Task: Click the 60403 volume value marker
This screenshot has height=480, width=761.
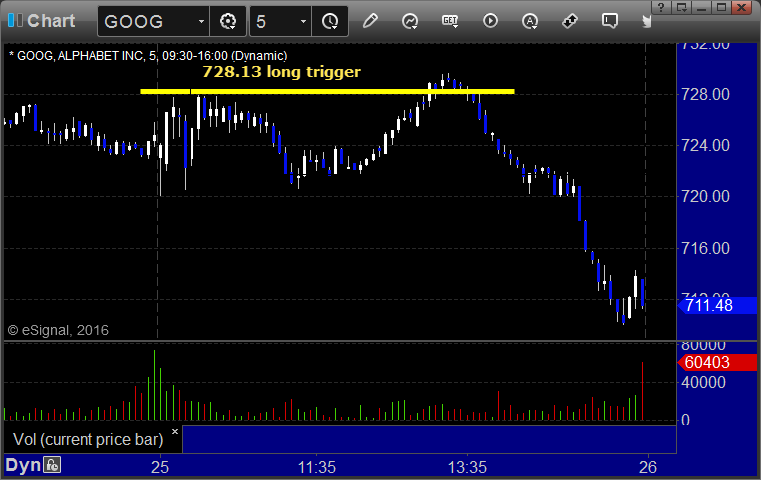Action: click(x=717, y=362)
